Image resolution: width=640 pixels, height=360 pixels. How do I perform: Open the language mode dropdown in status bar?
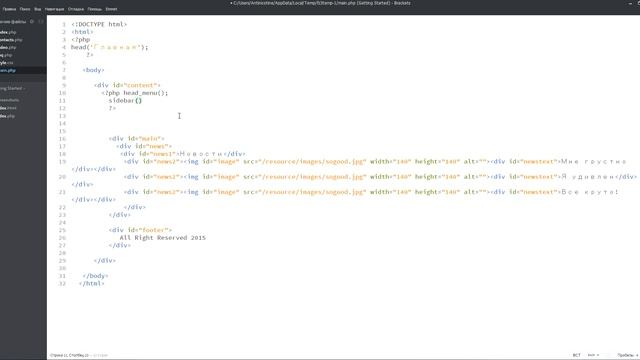pos(593,356)
